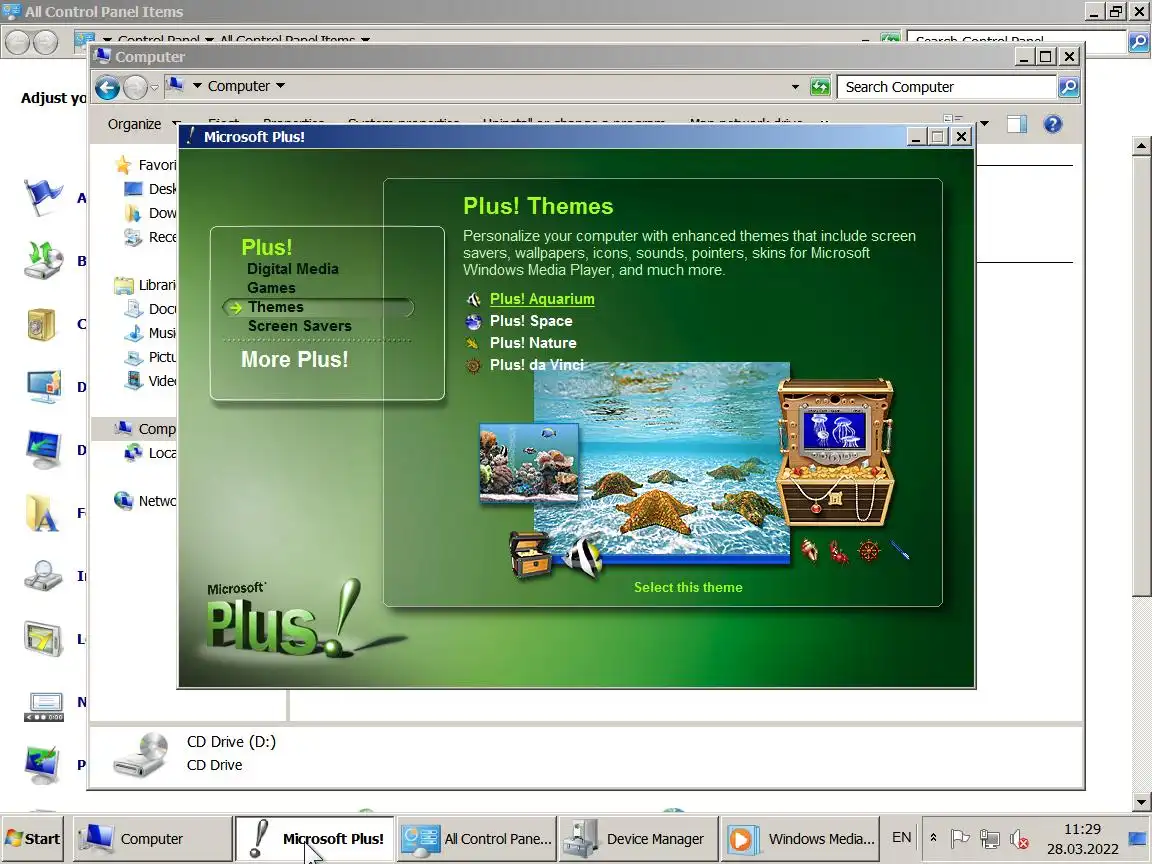1152x864 pixels.
Task: Click Control Panel search magnifier icon
Action: click(x=1139, y=42)
